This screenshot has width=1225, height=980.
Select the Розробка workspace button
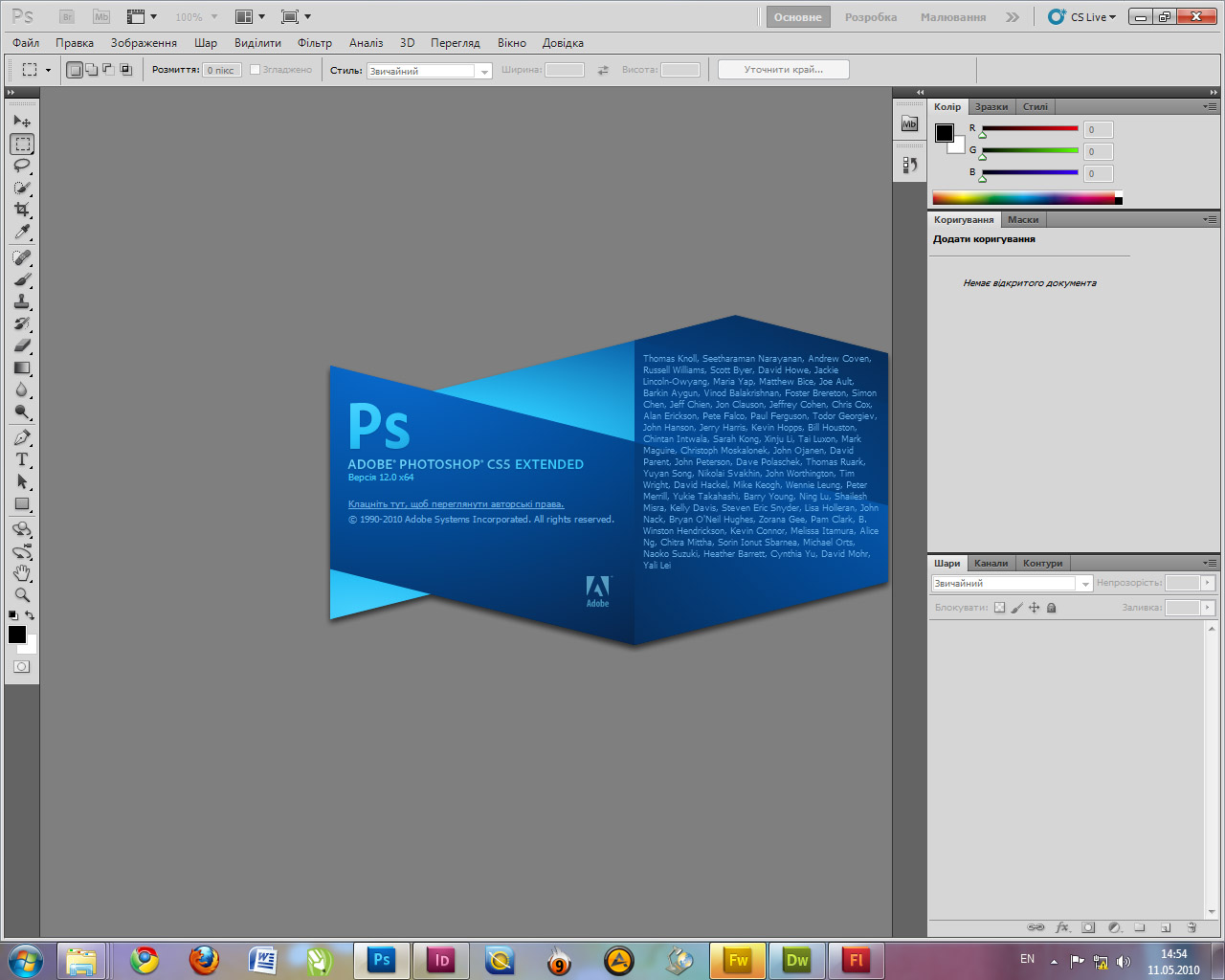[x=871, y=17]
